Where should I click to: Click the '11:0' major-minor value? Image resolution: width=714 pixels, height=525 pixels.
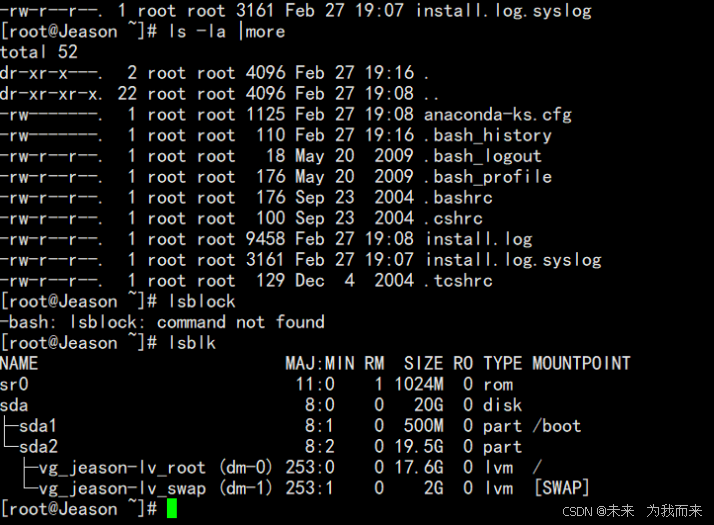(315, 384)
